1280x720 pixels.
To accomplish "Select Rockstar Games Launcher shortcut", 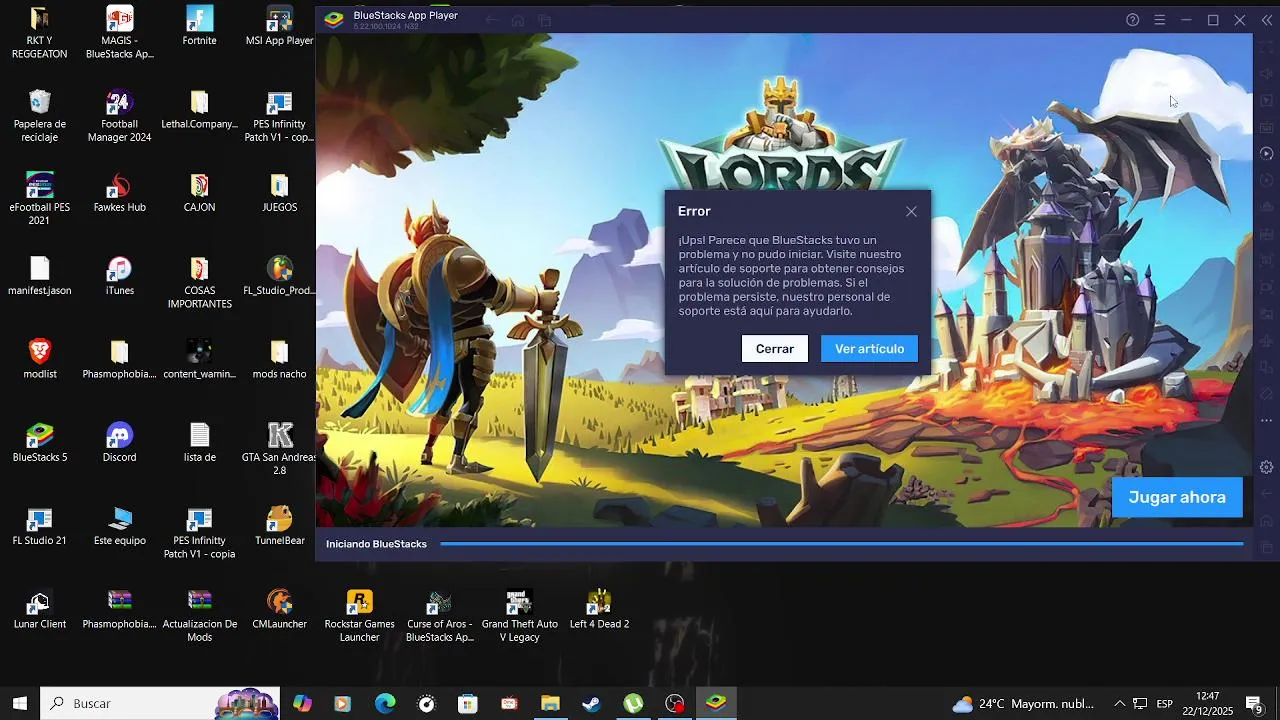I will (x=360, y=614).
